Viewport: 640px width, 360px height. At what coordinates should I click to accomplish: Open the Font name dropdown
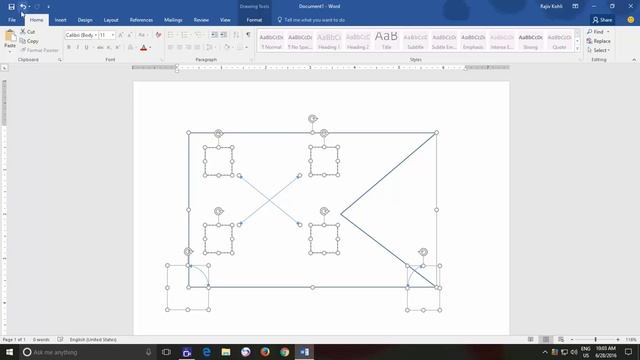96,35
